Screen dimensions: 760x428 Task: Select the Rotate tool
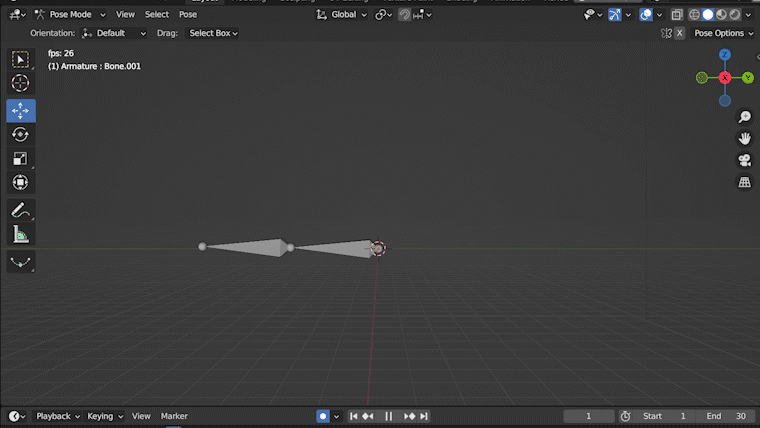point(20,135)
